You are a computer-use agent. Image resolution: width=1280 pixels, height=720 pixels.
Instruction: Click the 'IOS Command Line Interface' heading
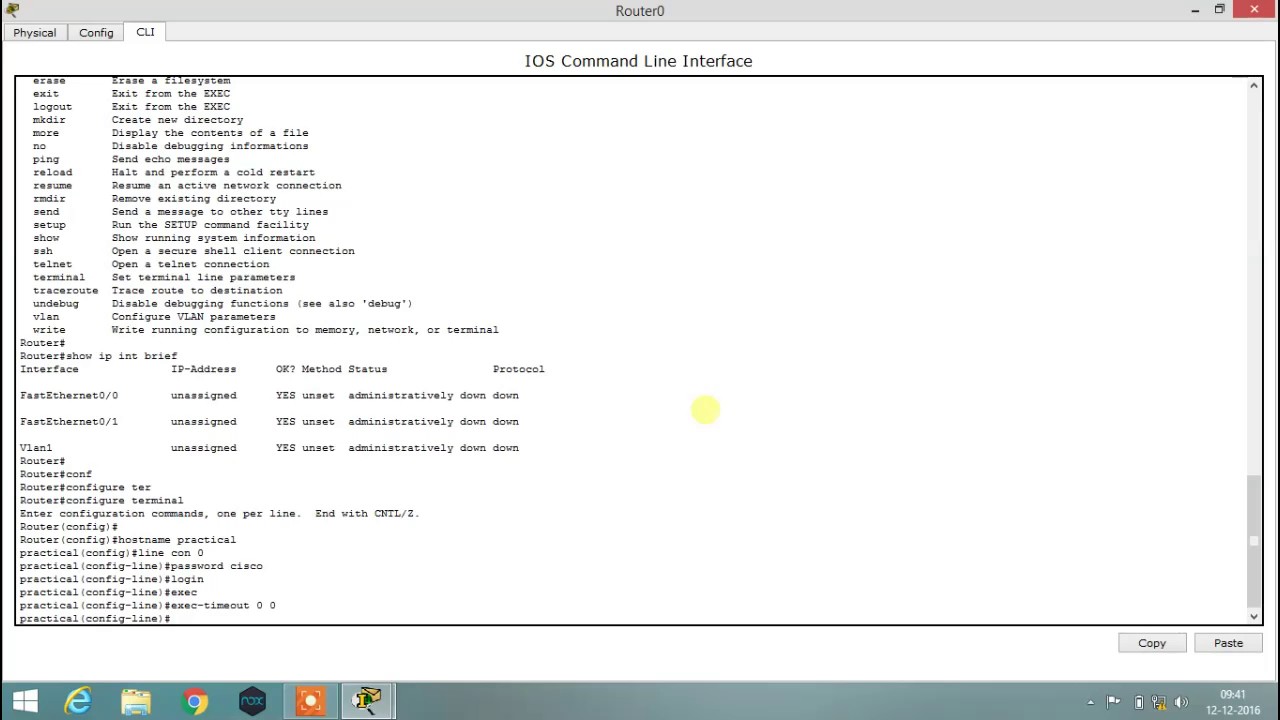(x=638, y=61)
